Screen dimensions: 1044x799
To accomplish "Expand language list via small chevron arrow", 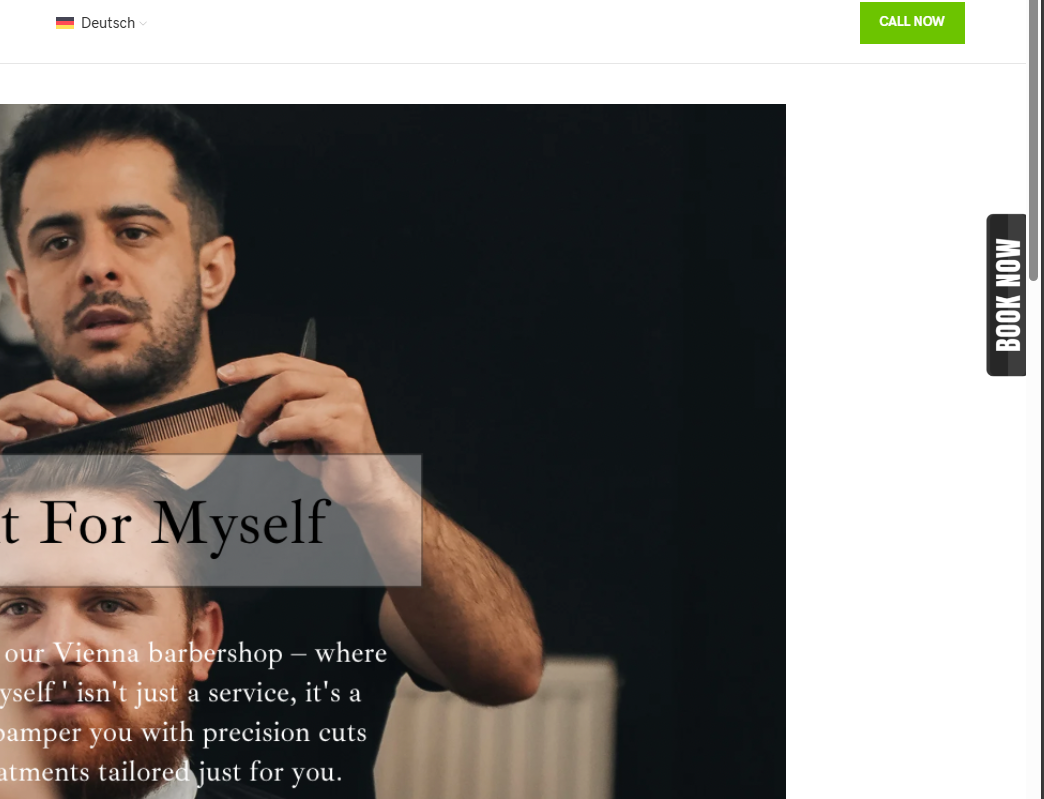I will 143,23.
